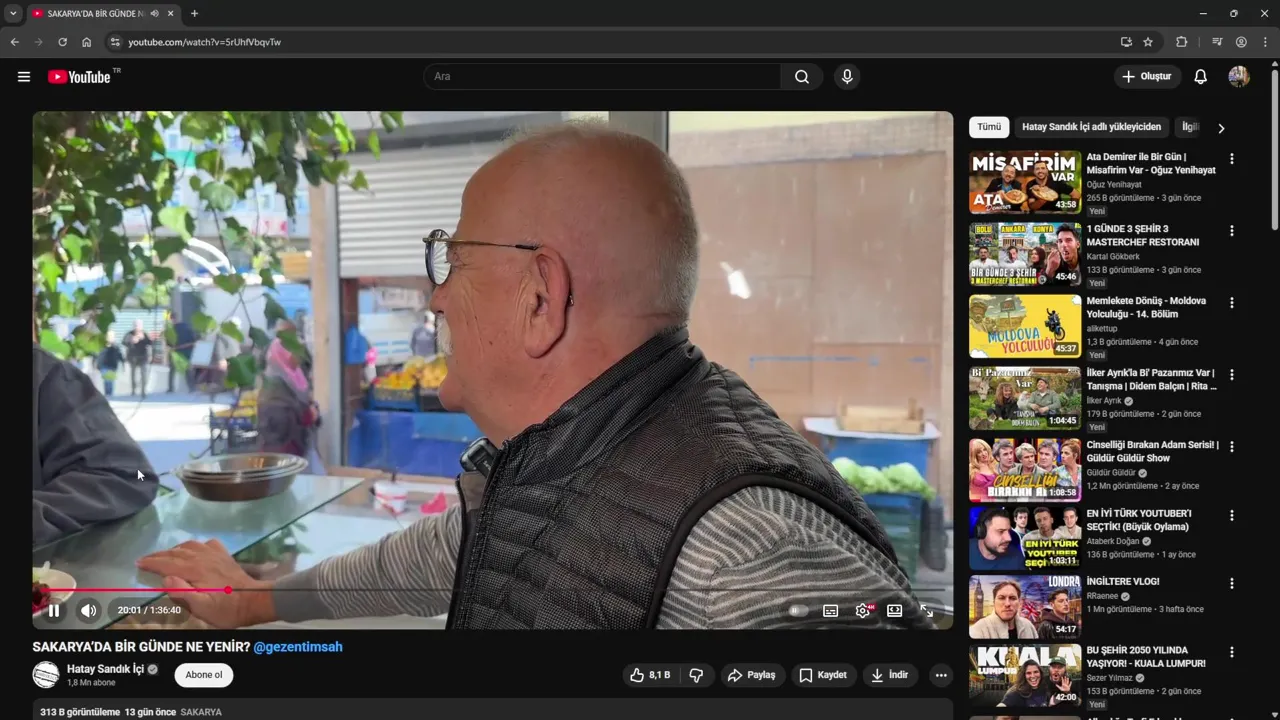Mute the video volume
This screenshot has height=720, width=1280.
(x=89, y=610)
